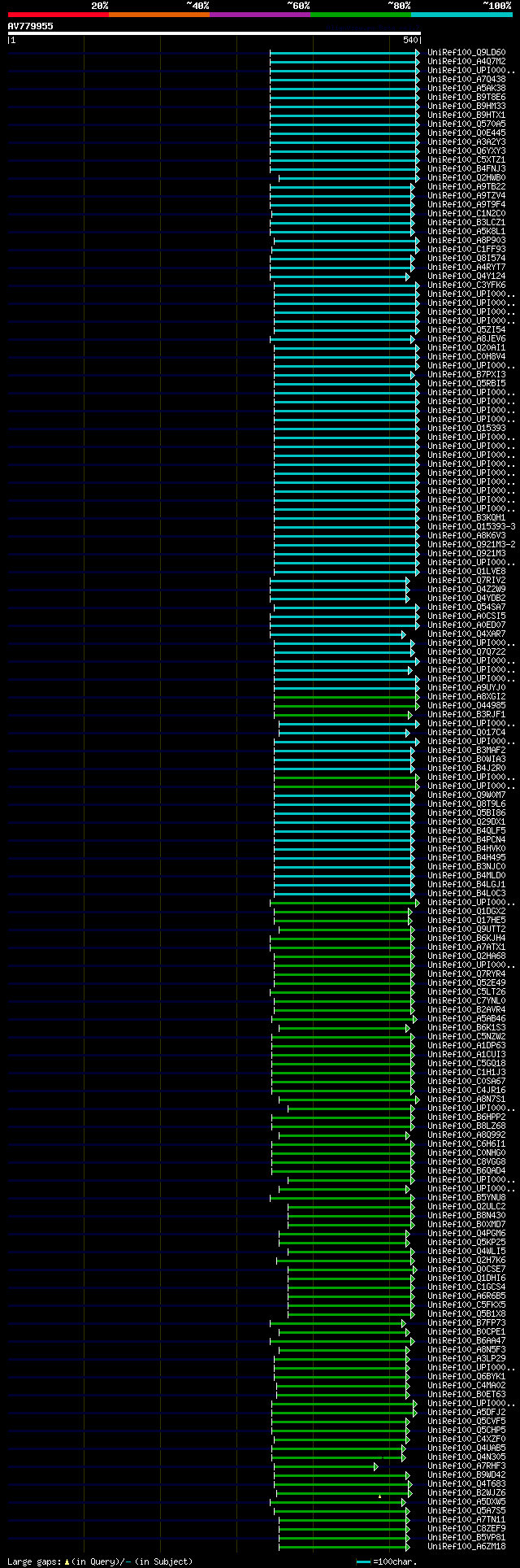Click label UniRef100_Q570A5

point(466,124)
